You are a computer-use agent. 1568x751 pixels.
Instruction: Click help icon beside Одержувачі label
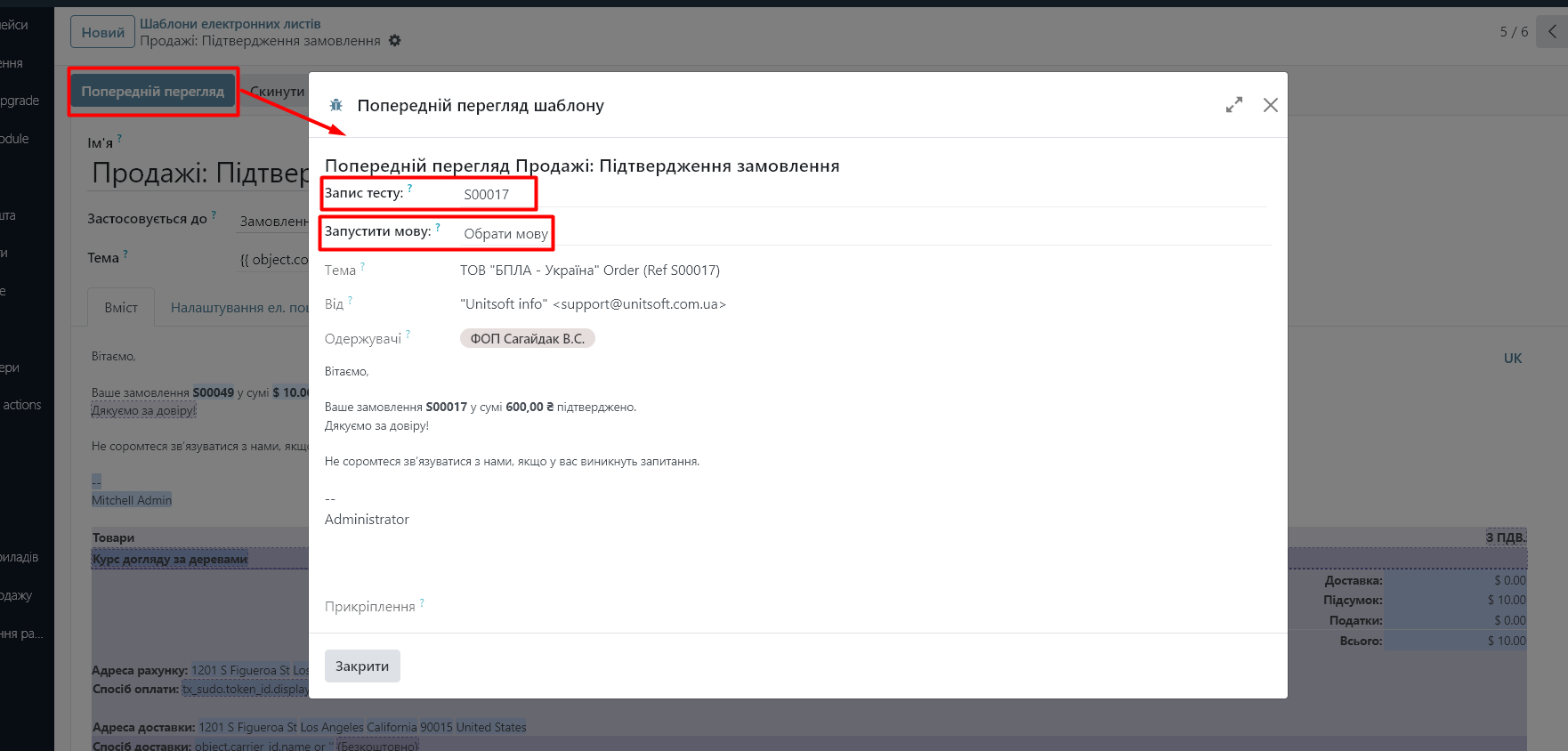click(x=408, y=335)
